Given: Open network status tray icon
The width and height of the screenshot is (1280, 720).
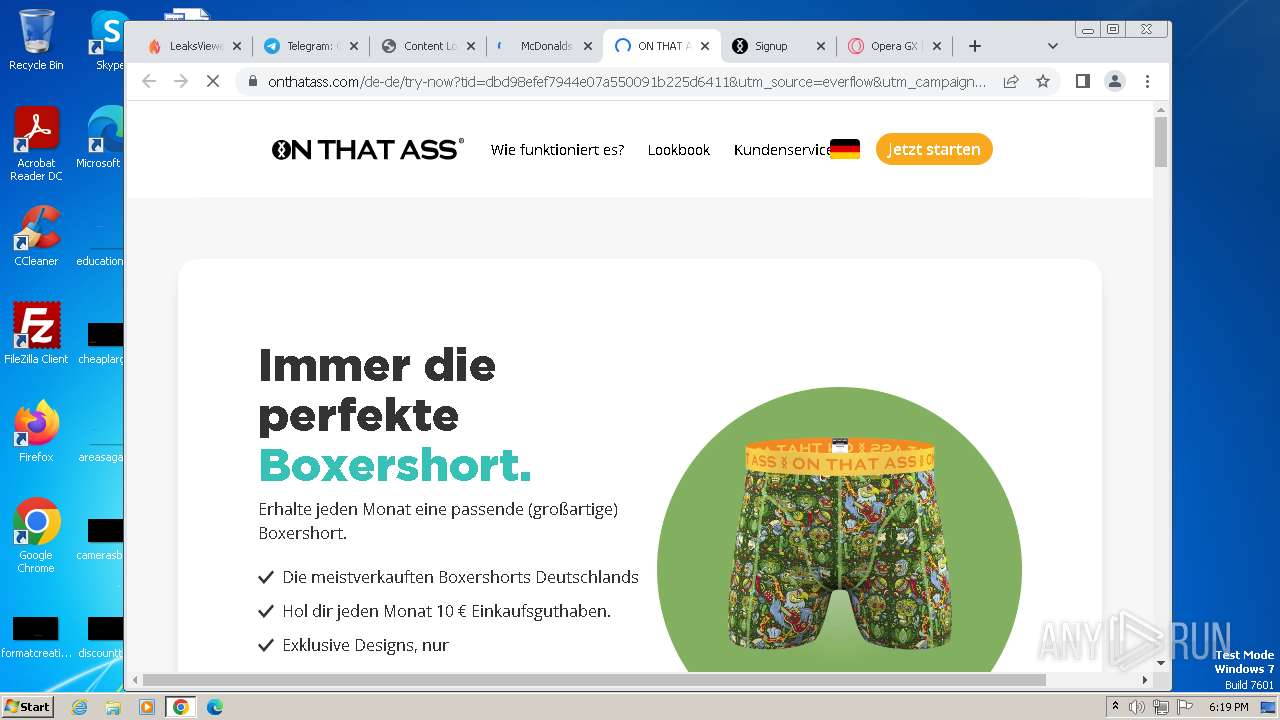Looking at the screenshot, I should (x=1160, y=707).
